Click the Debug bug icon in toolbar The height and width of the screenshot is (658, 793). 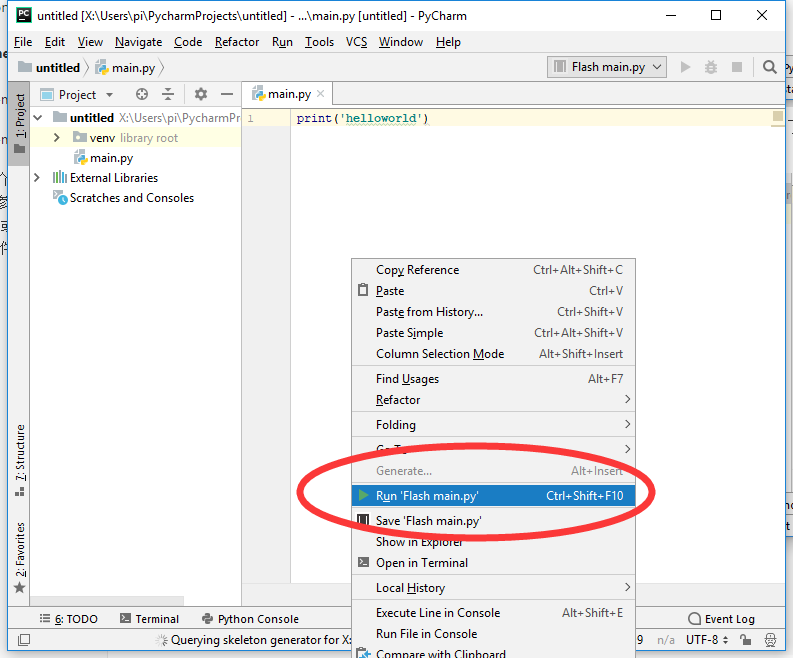pos(711,67)
